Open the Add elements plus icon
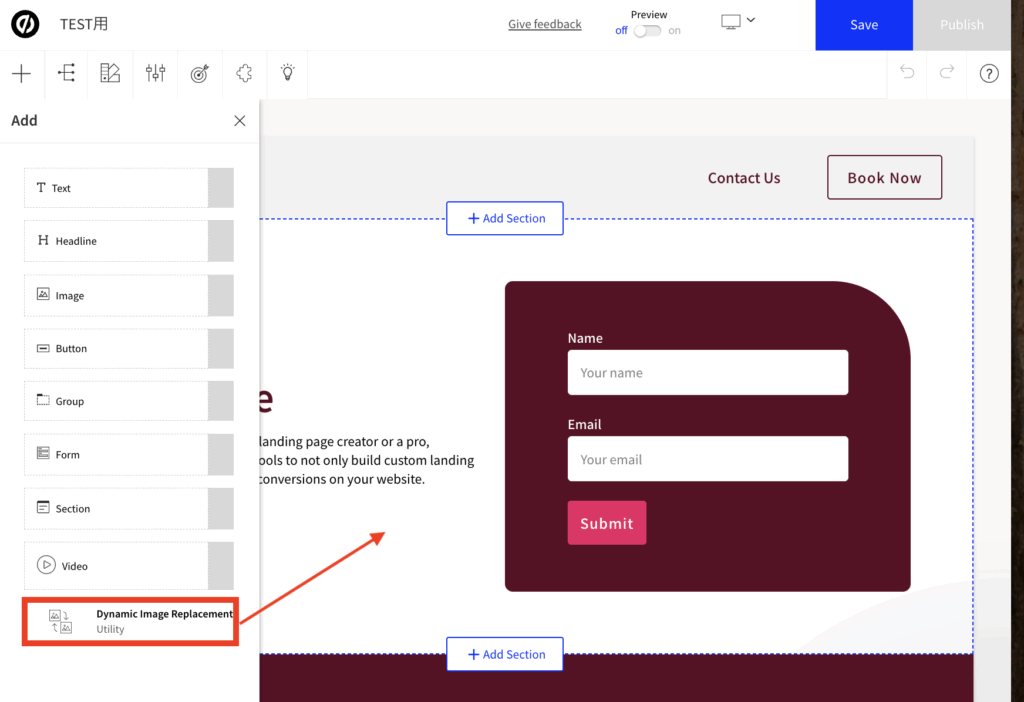The image size is (1024, 702). click(21, 73)
